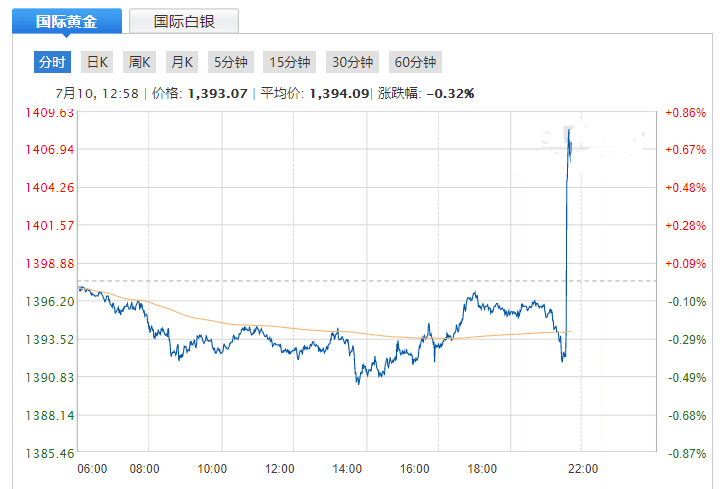Click the +0.86% percentage axis label
Screen dimensions: 728x489
click(685, 113)
